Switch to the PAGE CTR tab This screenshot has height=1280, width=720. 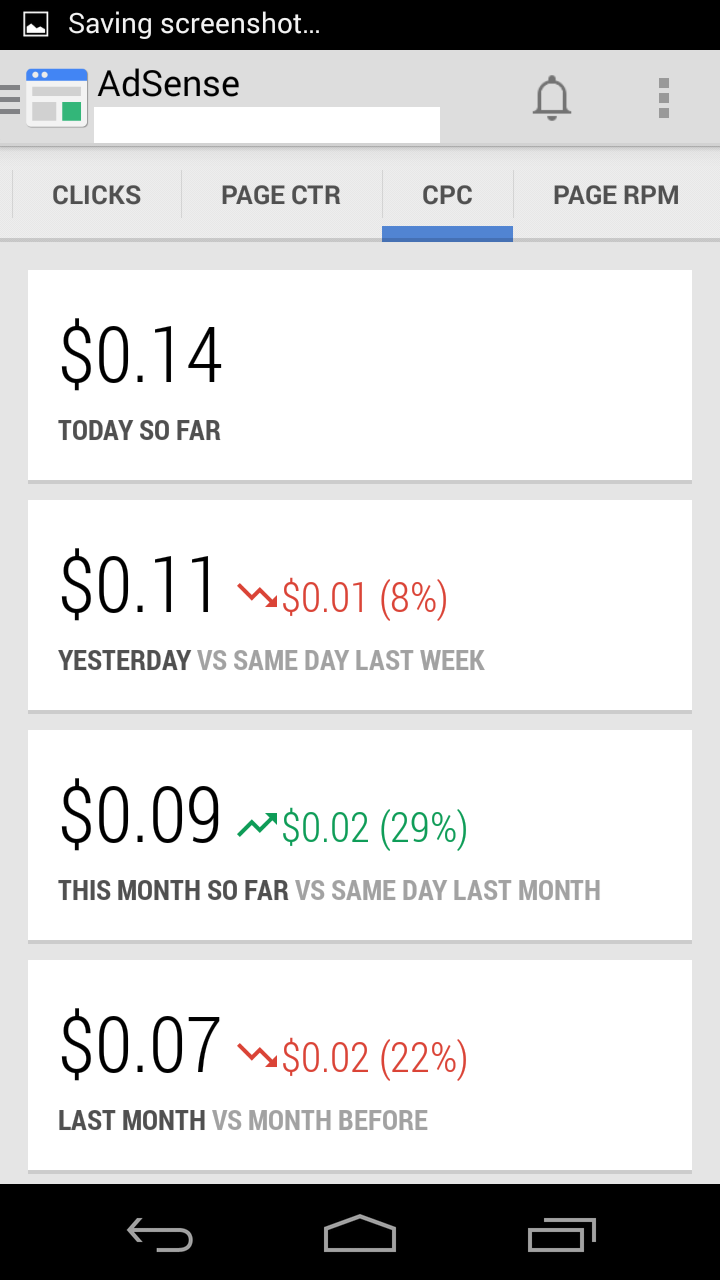click(x=281, y=195)
